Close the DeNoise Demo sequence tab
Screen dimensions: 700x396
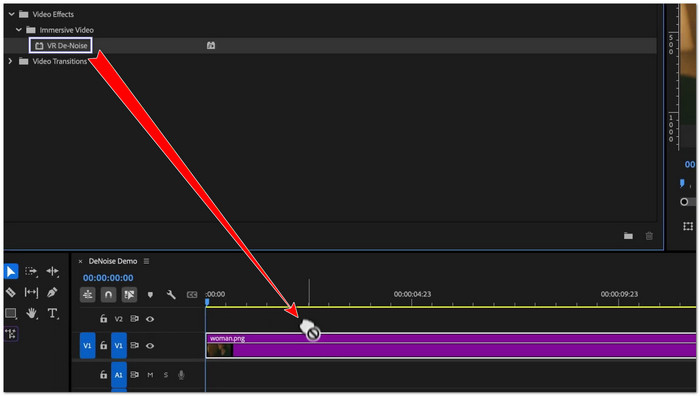point(80,262)
